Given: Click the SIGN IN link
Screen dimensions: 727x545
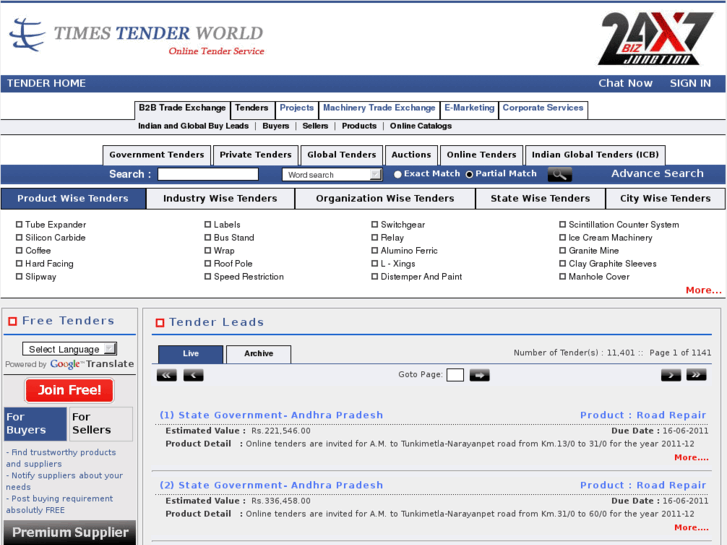Looking at the screenshot, I should click(x=690, y=83).
